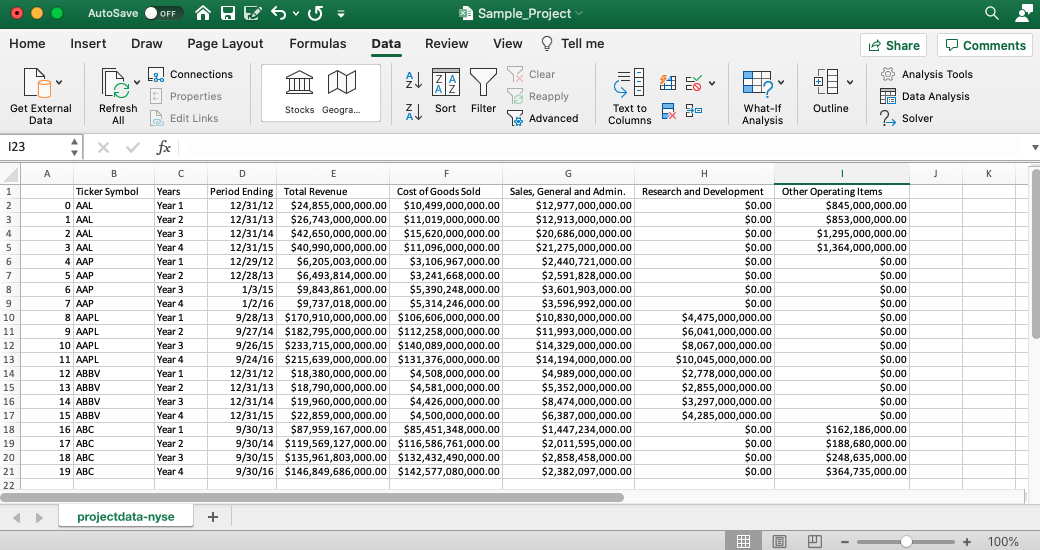This screenshot has height=550, width=1040.
Task: Adjust the zoom slider handle
Action: tap(906, 541)
